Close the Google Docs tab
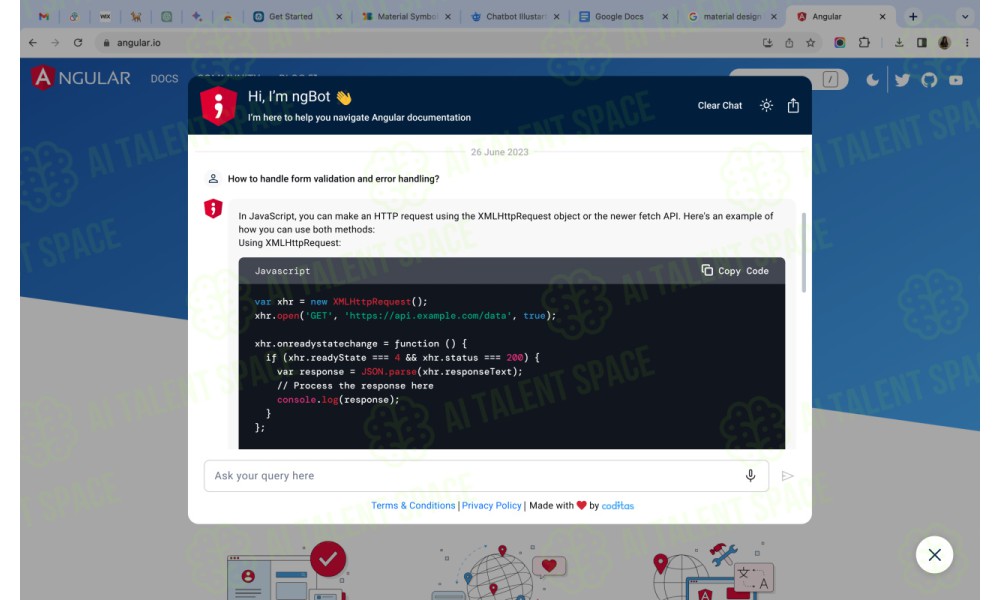This screenshot has width=1000, height=600. pyautogui.click(x=665, y=17)
